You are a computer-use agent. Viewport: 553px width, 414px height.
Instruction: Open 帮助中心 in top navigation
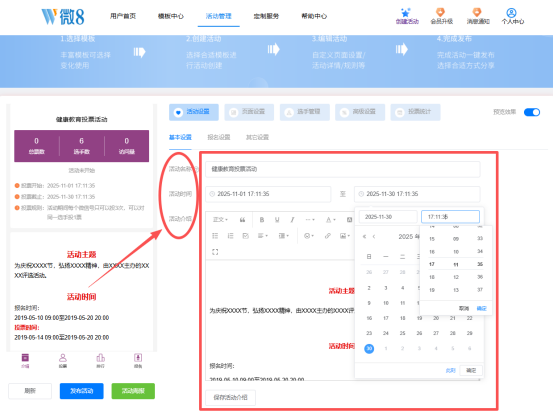pos(314,16)
